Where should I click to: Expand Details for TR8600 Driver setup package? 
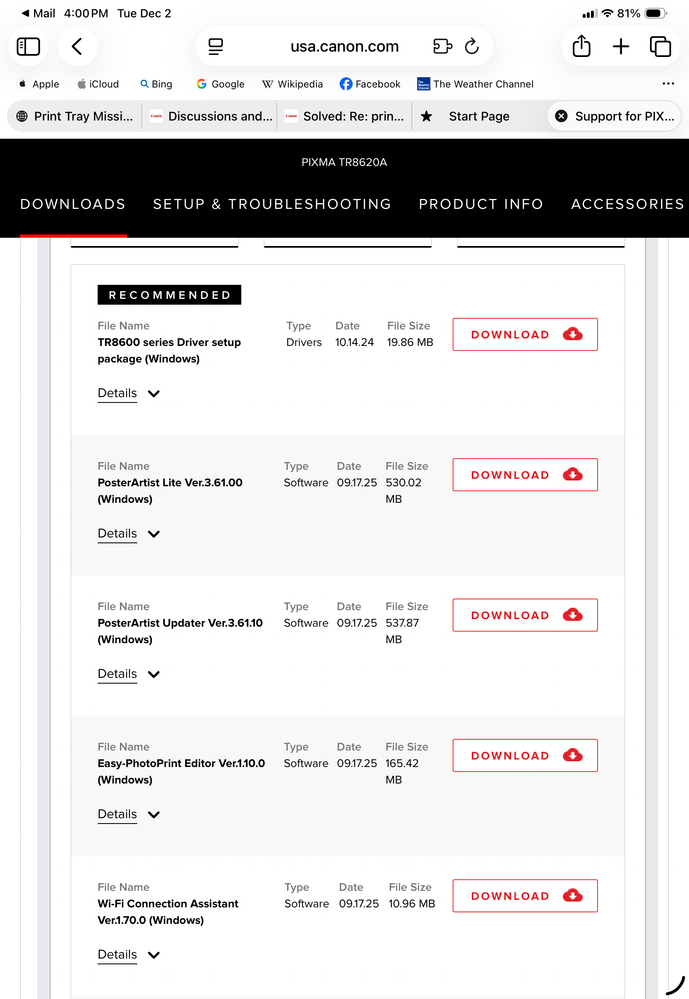point(129,394)
